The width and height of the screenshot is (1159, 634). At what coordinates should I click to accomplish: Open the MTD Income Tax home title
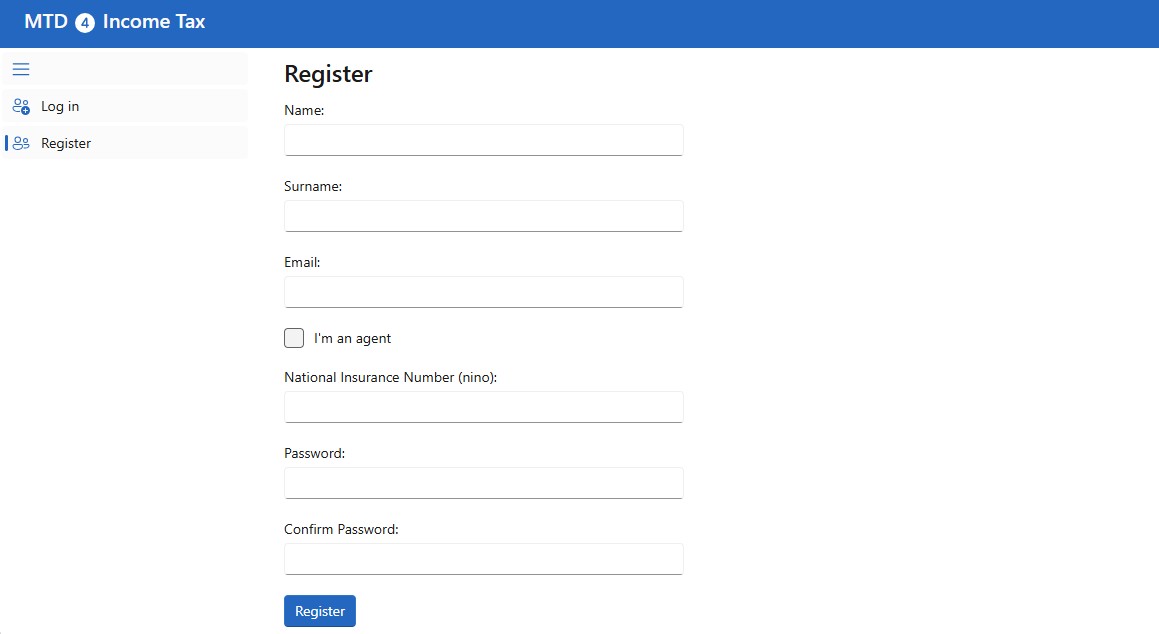tap(115, 22)
